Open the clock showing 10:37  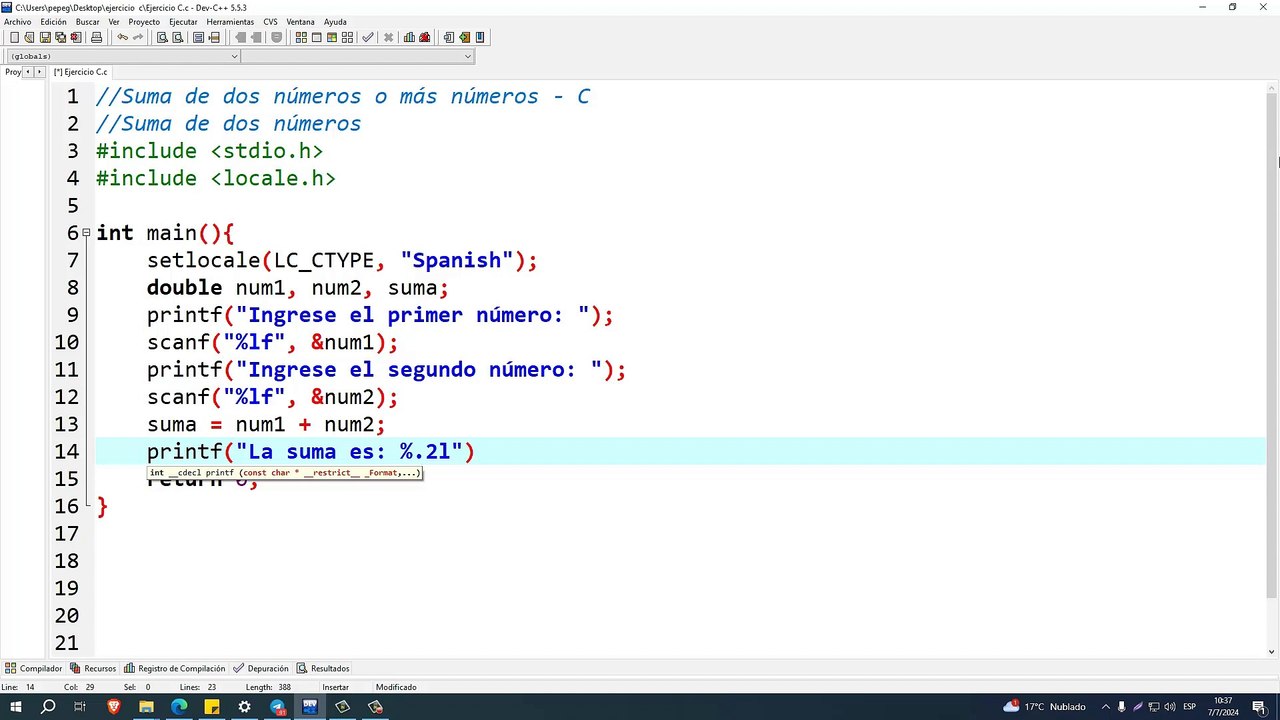(1222, 707)
